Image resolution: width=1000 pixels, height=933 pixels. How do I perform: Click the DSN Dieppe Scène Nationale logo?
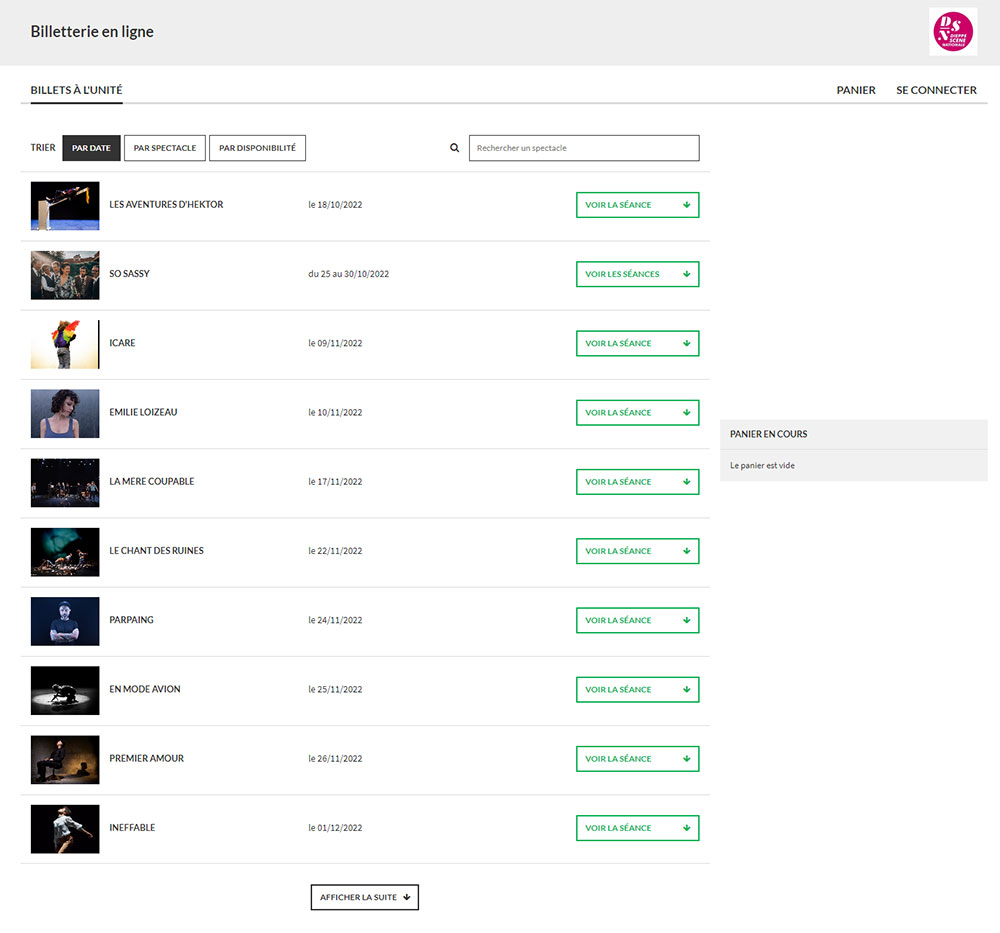tap(952, 32)
